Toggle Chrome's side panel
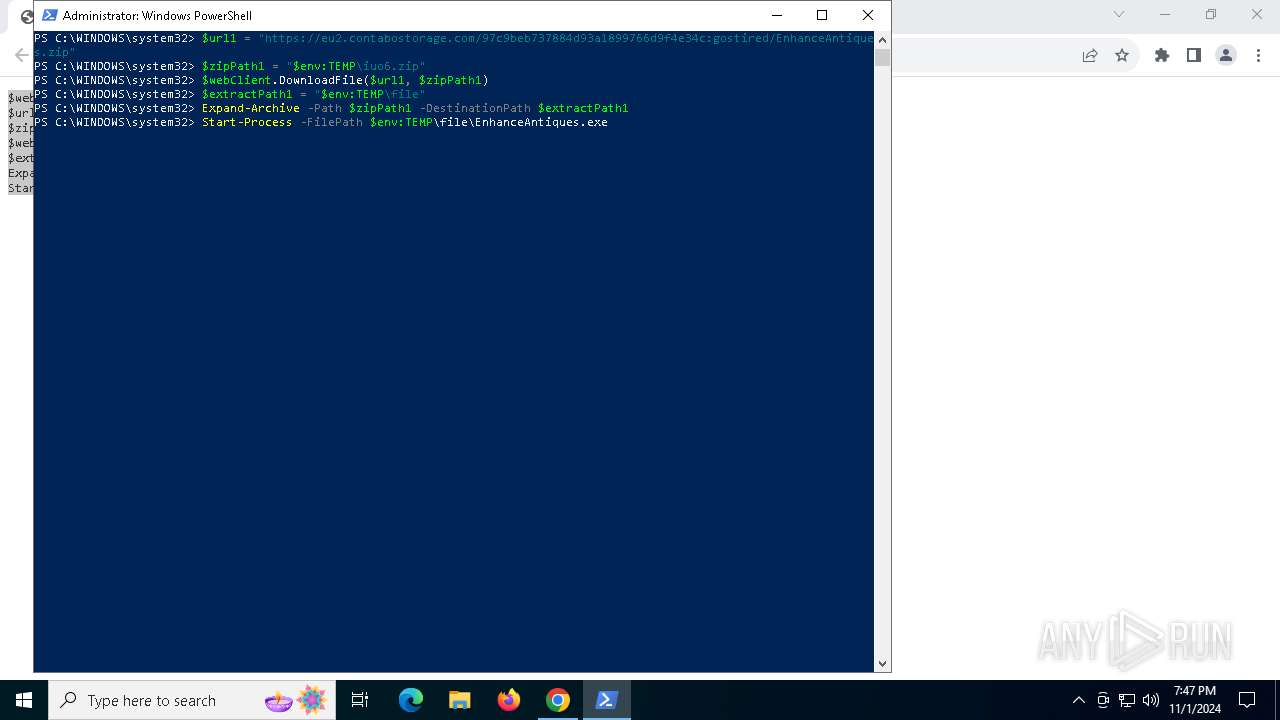Image resolution: width=1280 pixels, height=720 pixels. coord(1194,55)
